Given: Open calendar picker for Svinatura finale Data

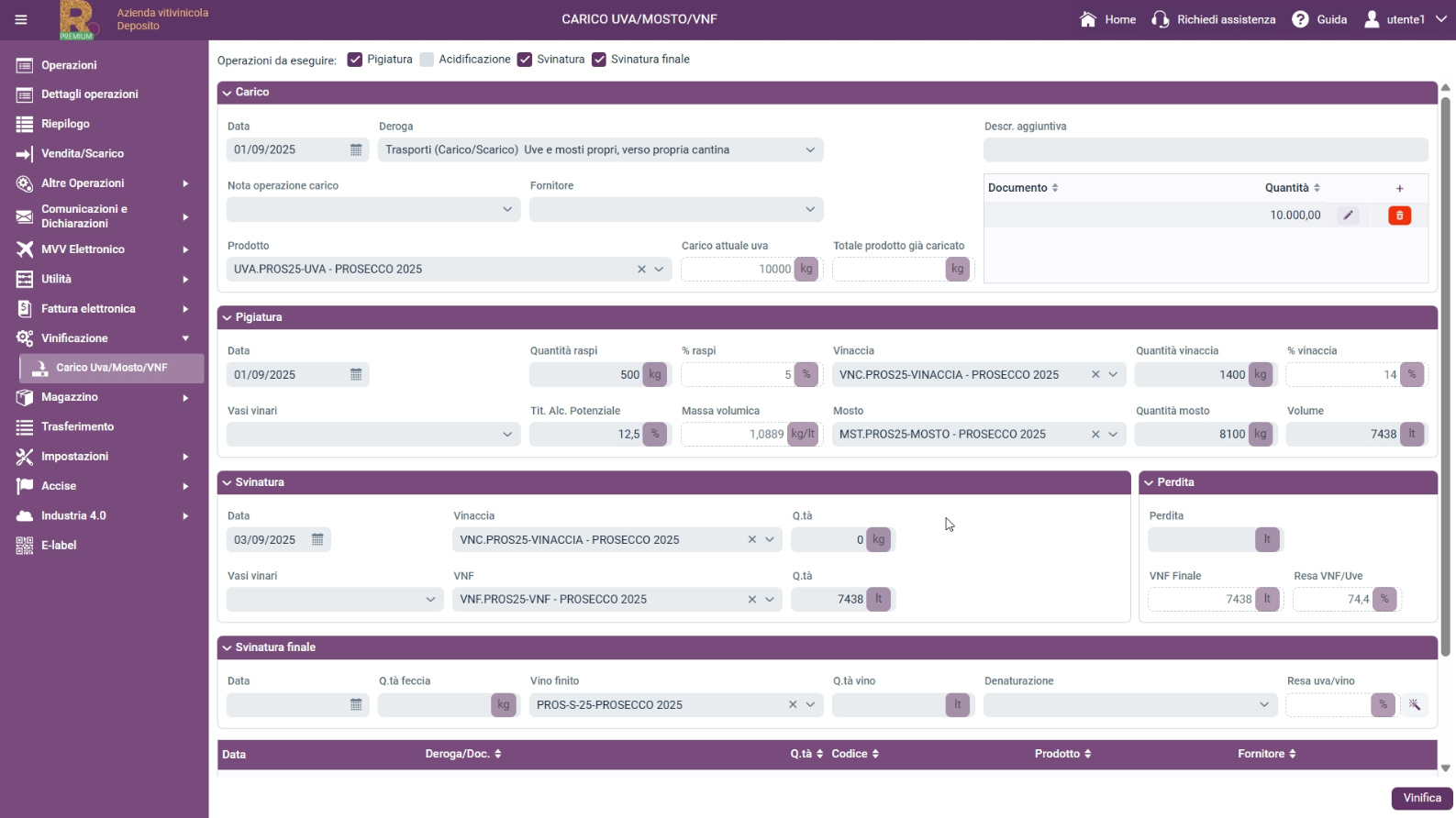Looking at the screenshot, I should click(356, 704).
